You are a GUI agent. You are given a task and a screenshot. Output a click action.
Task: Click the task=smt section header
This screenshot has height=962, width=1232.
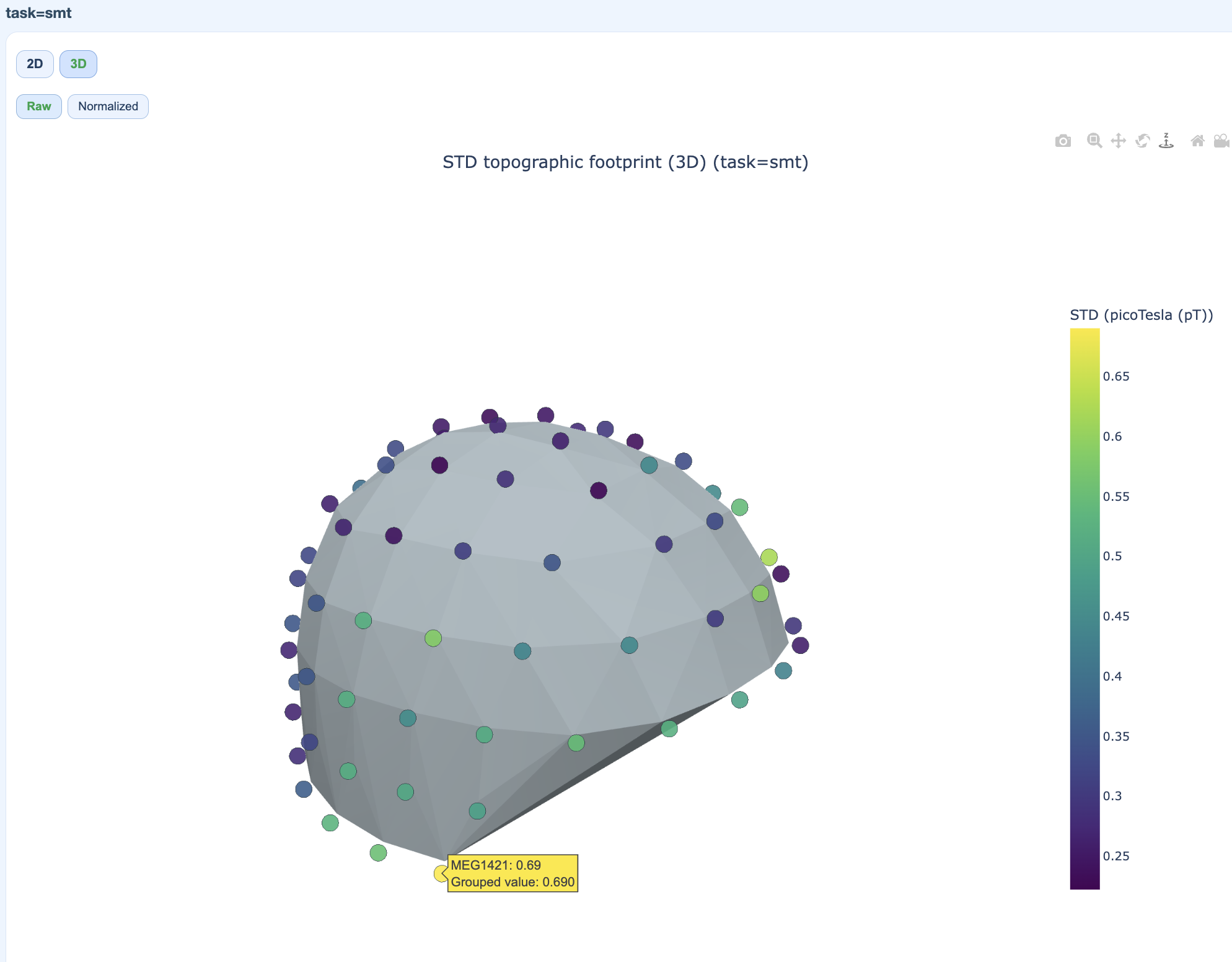click(x=38, y=13)
